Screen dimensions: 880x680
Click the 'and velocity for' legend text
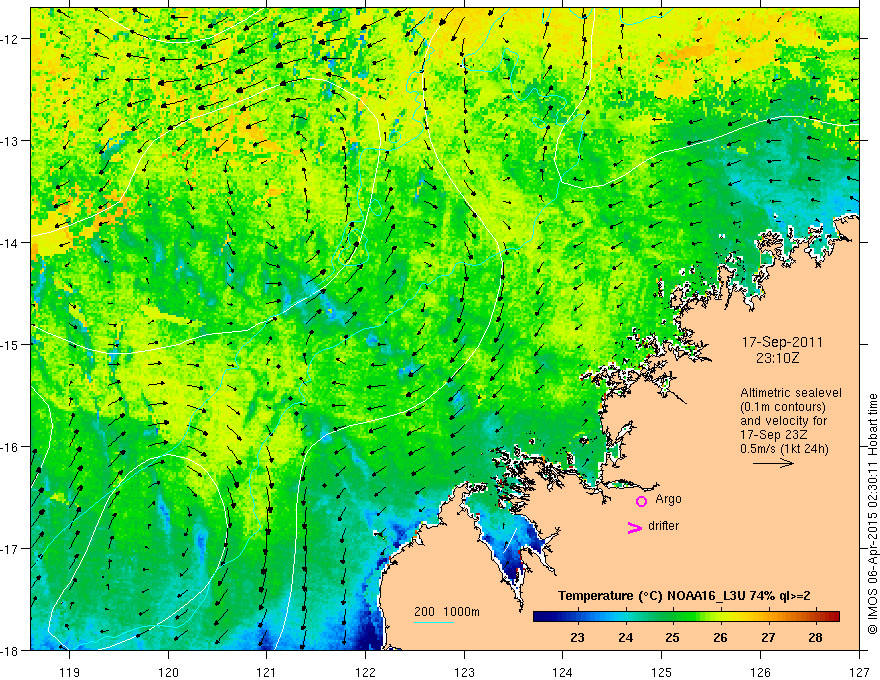click(783, 421)
